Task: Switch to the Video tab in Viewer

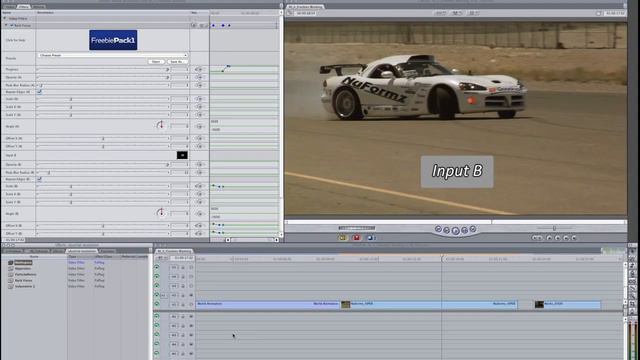Action: click(x=9, y=7)
